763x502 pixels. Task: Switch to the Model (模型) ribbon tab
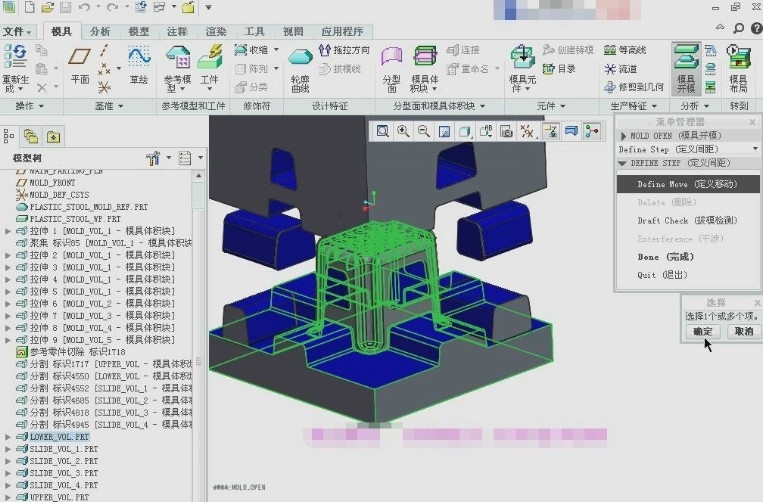click(139, 32)
